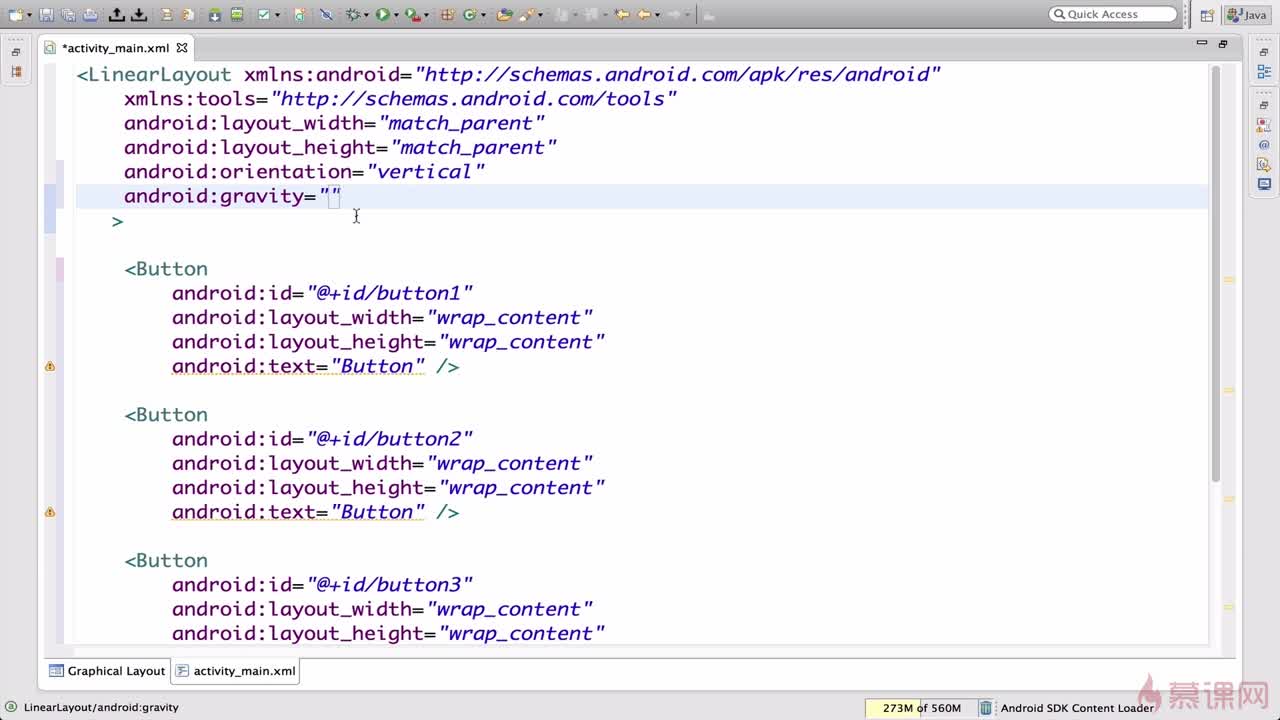Click the Run External Tools icon
The height and width of the screenshot is (720, 1280).
coord(413,15)
